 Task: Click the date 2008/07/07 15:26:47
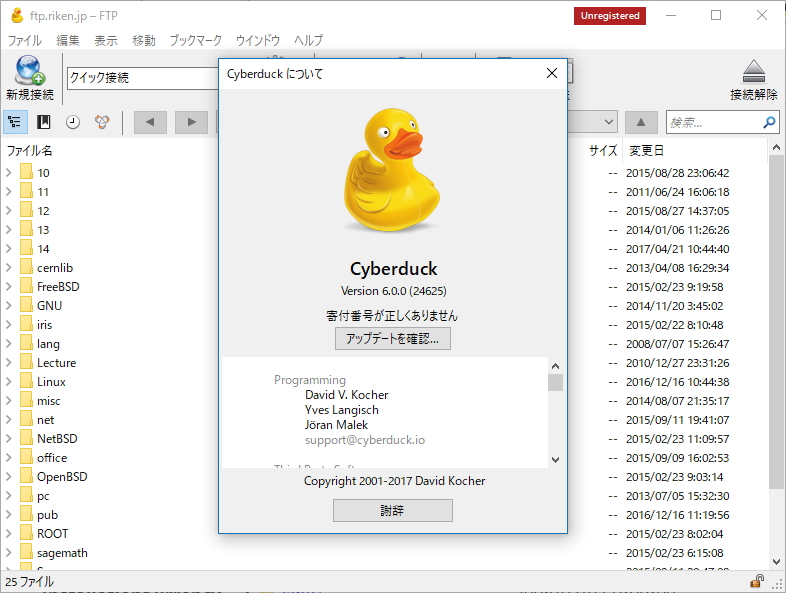(677, 344)
